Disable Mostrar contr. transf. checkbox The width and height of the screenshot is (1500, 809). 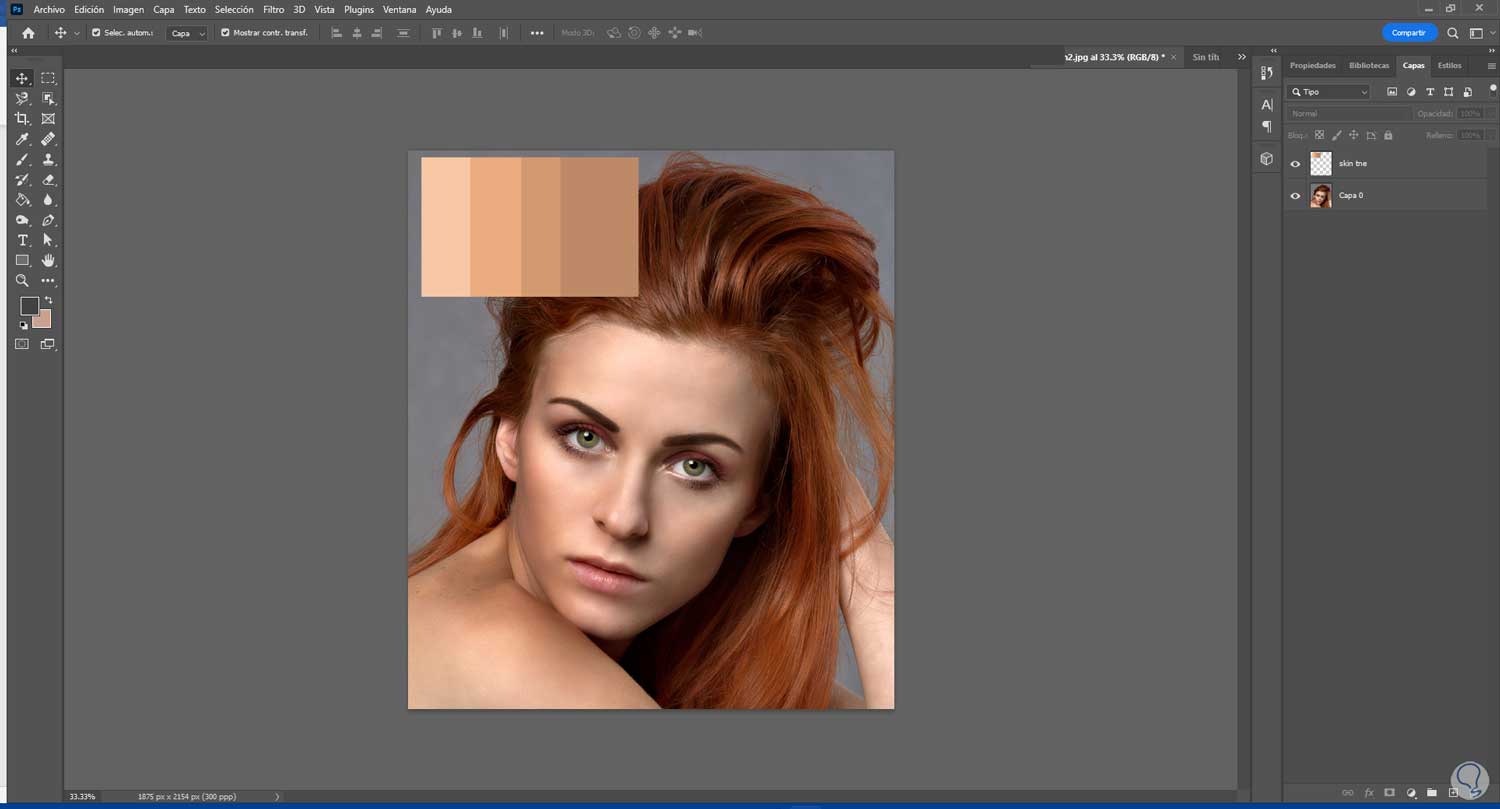(x=225, y=33)
